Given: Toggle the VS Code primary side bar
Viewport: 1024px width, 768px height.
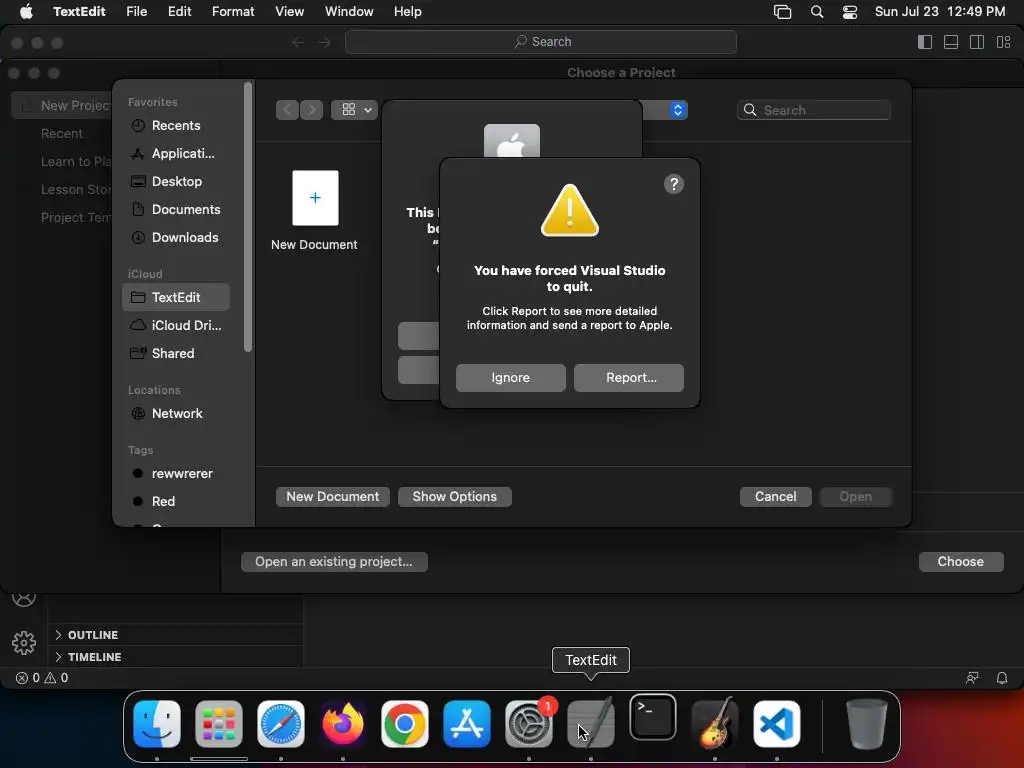Looking at the screenshot, I should pyautogui.click(x=925, y=42).
